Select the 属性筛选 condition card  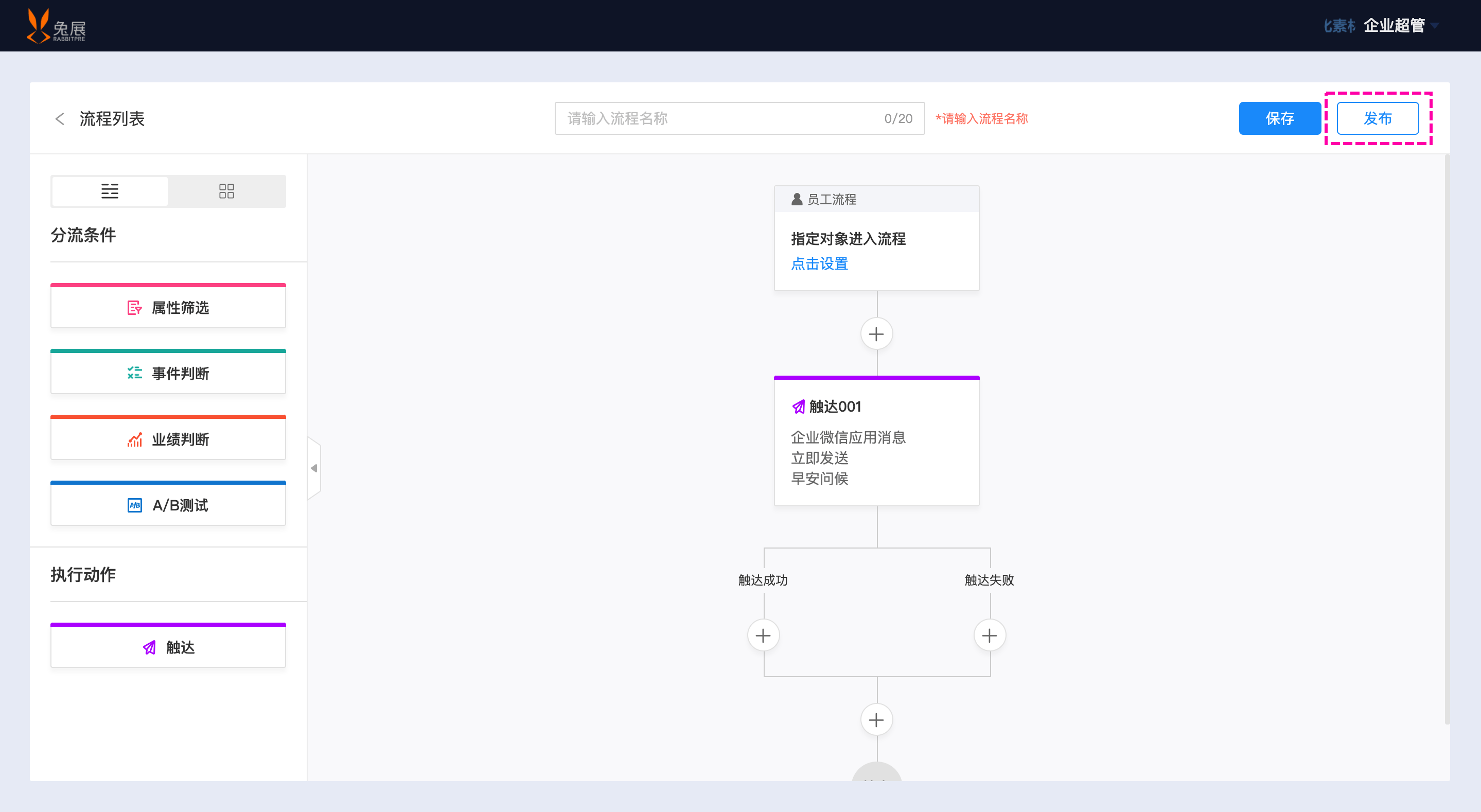tap(168, 306)
